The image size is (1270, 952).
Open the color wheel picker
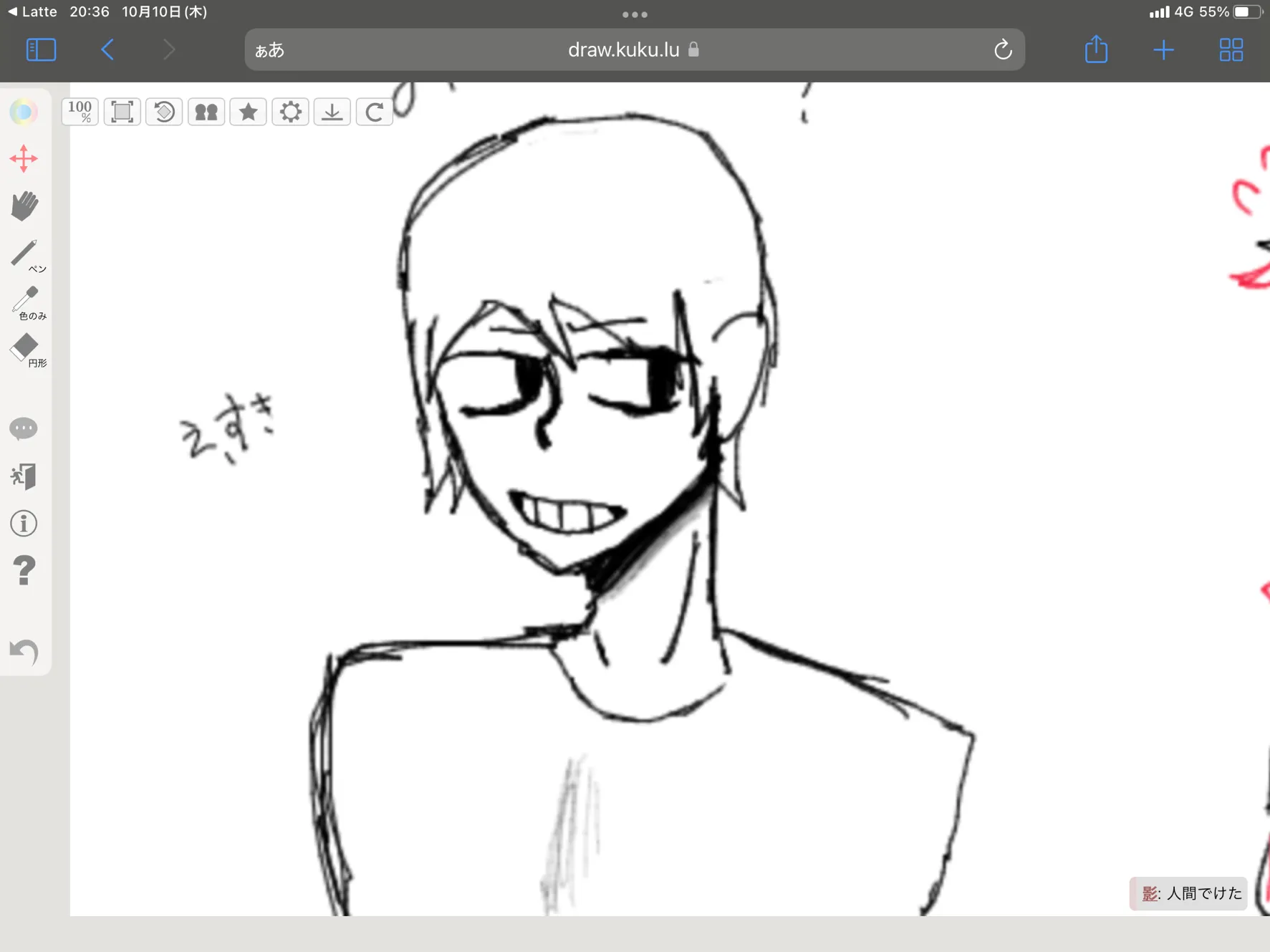24,112
